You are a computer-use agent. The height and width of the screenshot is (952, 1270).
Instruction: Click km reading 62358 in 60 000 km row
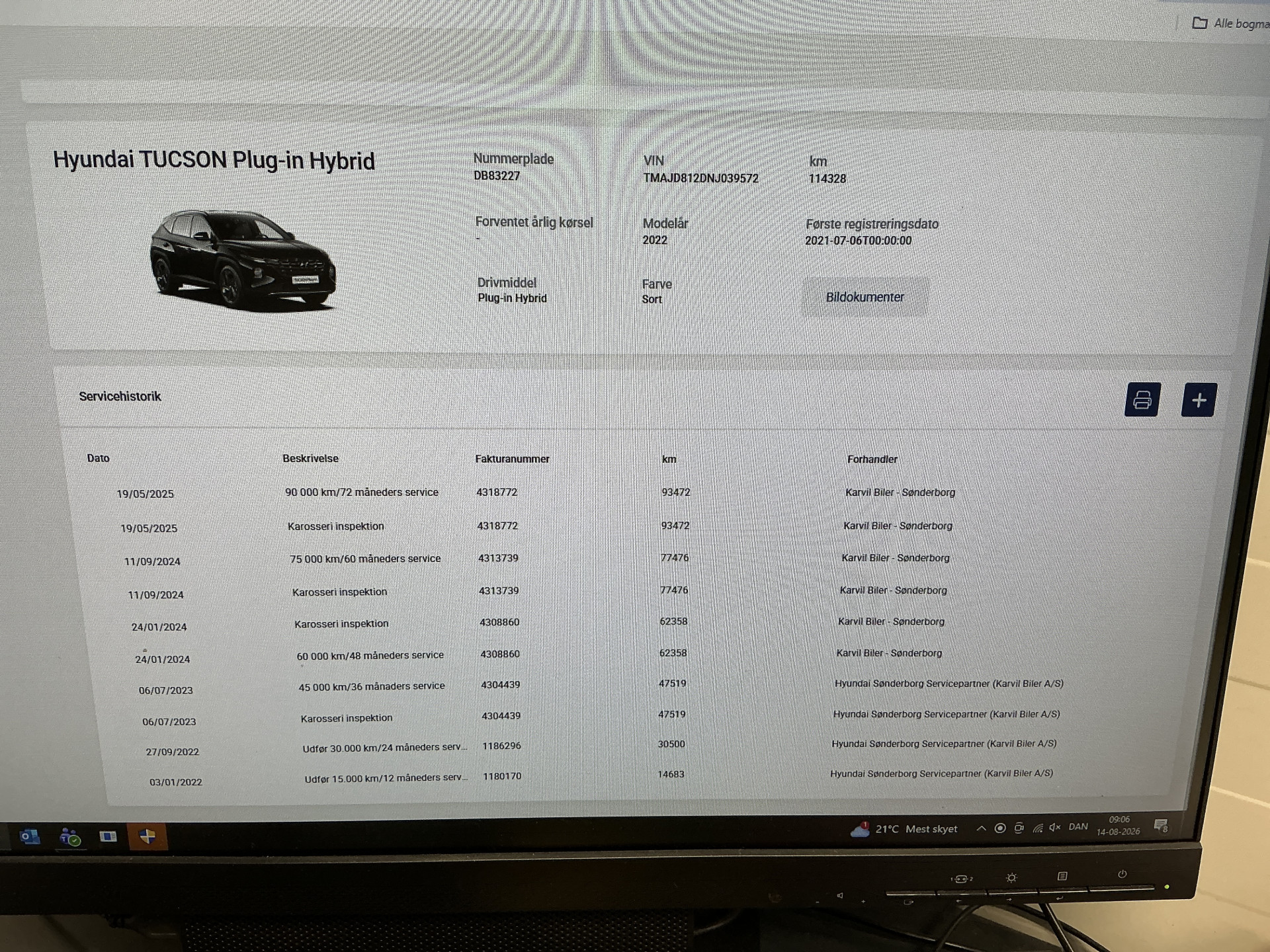click(x=673, y=653)
